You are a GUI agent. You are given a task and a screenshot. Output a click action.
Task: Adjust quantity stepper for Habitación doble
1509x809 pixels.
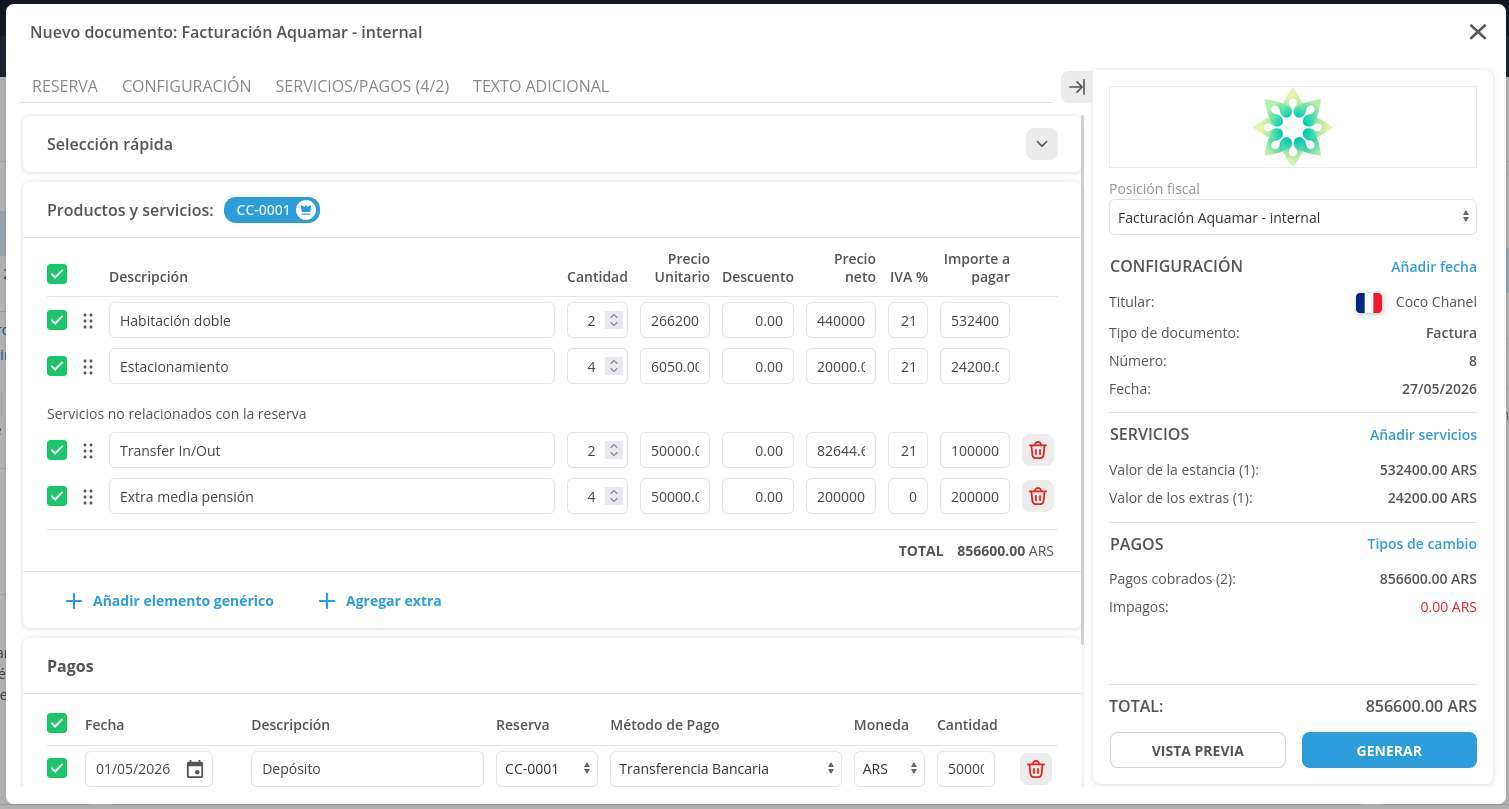pos(614,321)
